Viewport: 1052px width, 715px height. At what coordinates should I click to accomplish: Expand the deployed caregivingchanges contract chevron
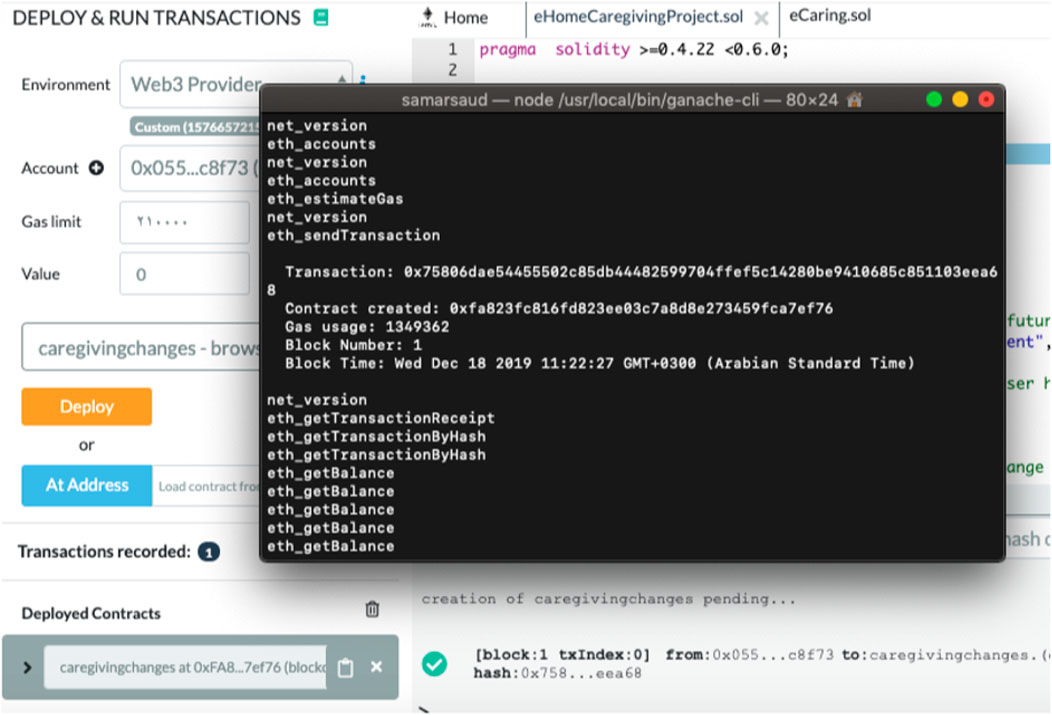[x=28, y=667]
